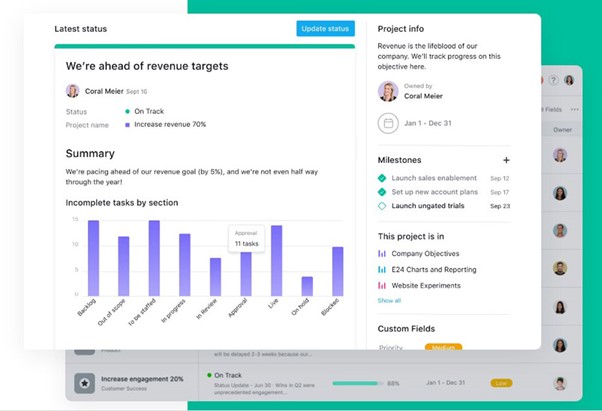Toggle Set up new account plans milestone
This screenshot has width=602, height=411.
point(382,192)
